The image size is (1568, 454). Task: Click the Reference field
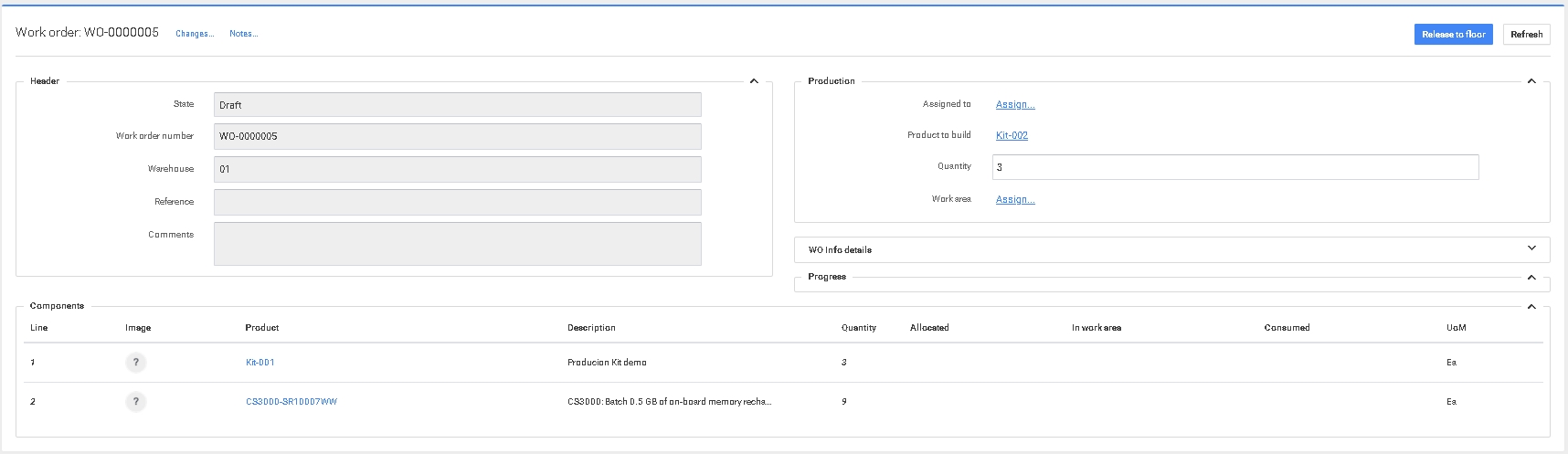tap(457, 202)
